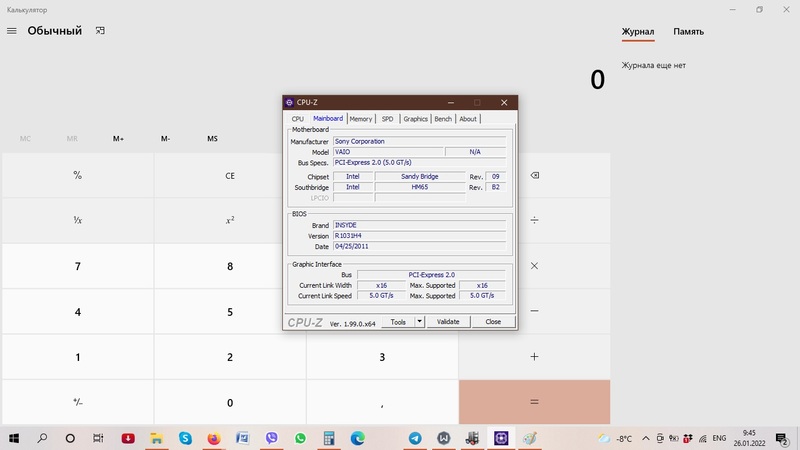Expand the Tools dropdown arrow in CPU-Z
Viewport: 800px width, 450px height.
click(x=420, y=322)
